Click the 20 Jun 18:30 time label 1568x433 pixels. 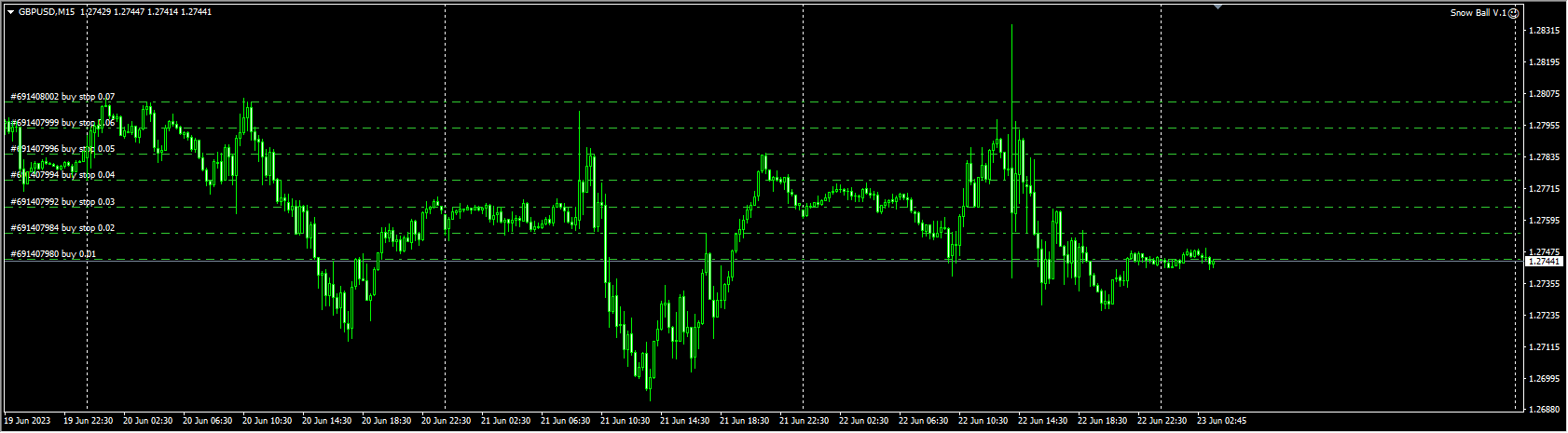click(387, 421)
